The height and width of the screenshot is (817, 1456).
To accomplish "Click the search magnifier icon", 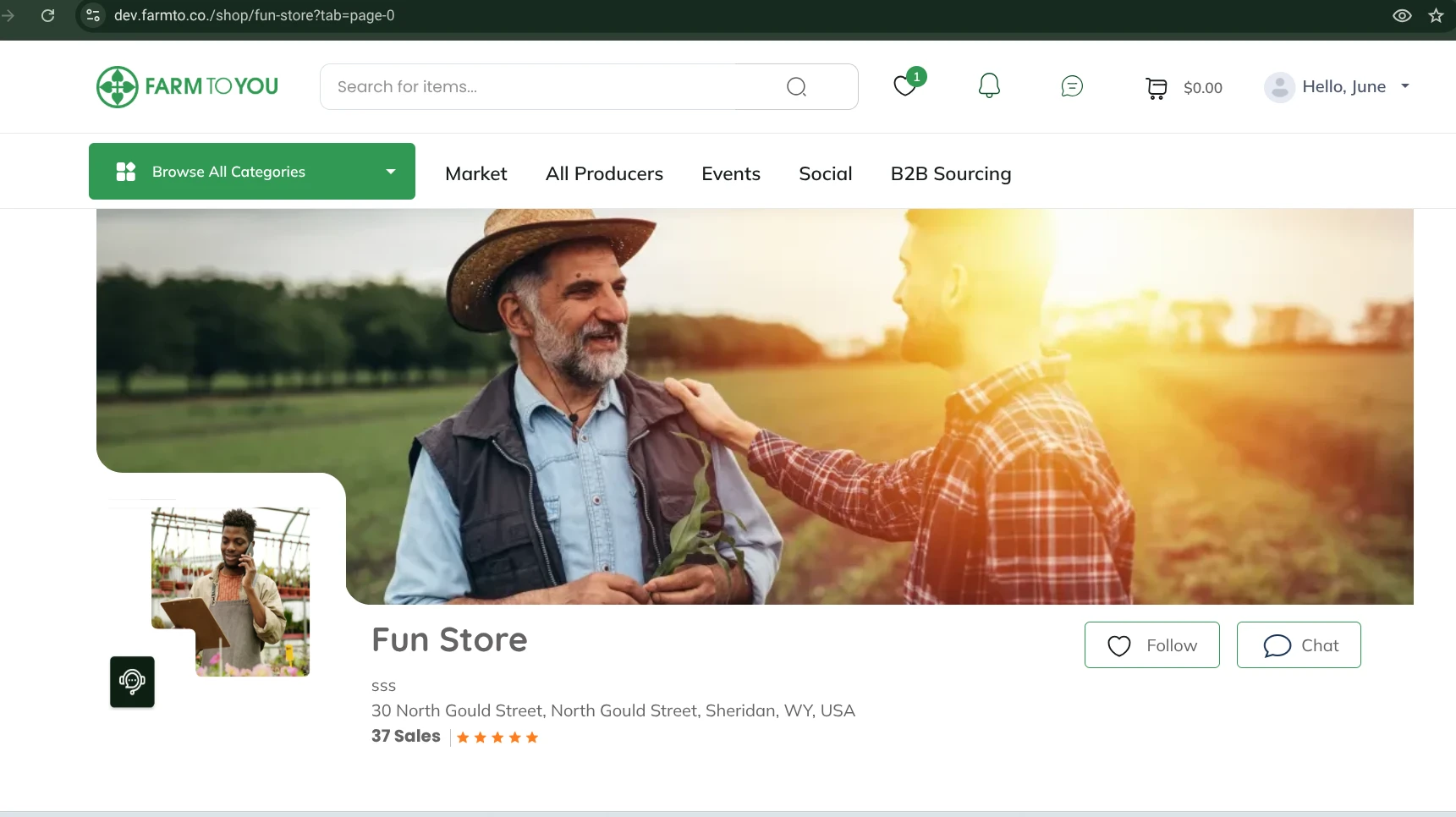I will (796, 87).
